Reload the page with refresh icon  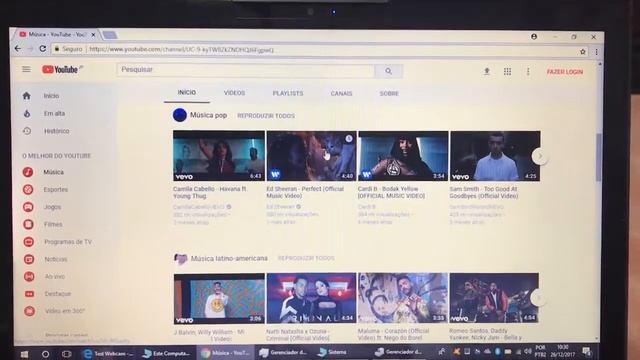point(42,49)
